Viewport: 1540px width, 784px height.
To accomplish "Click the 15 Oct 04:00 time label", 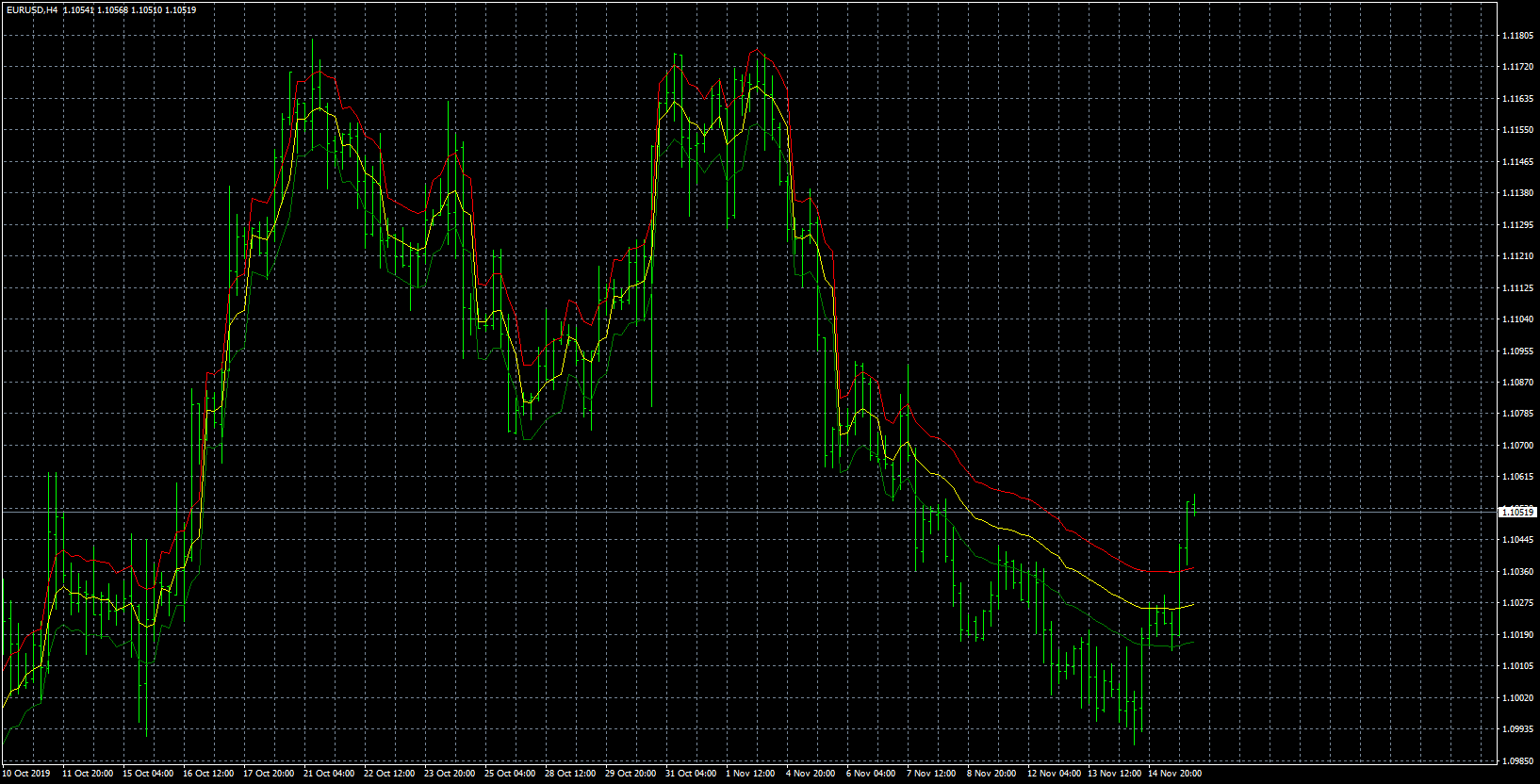I will click(148, 774).
